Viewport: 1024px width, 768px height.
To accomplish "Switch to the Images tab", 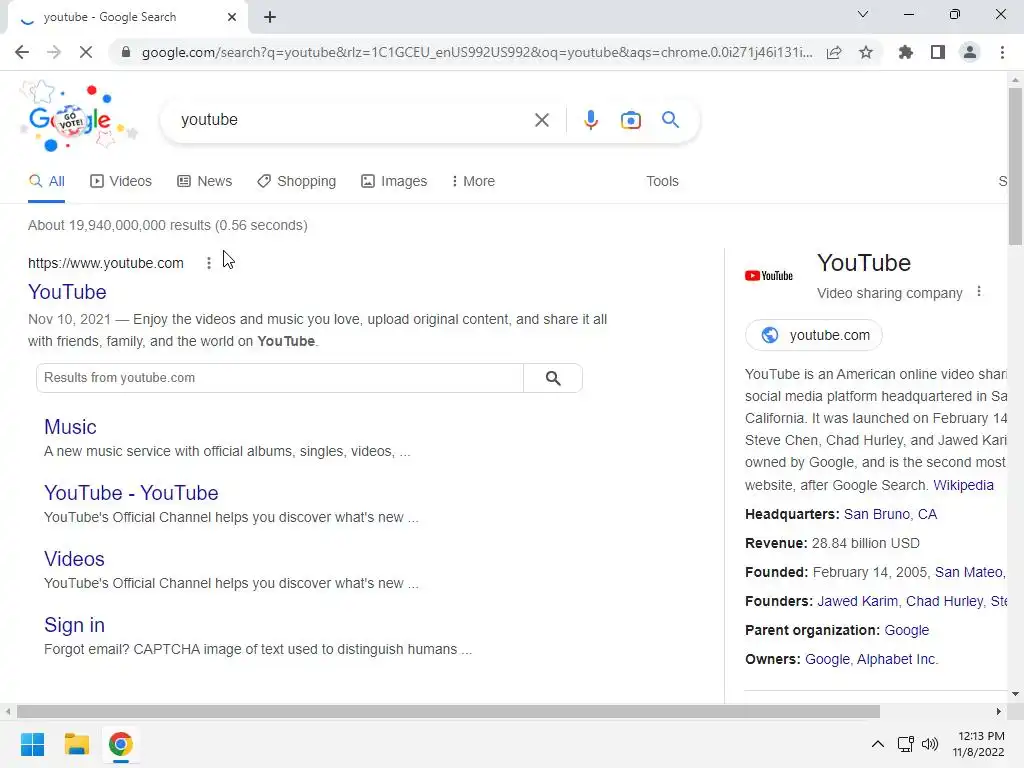I will tap(394, 181).
